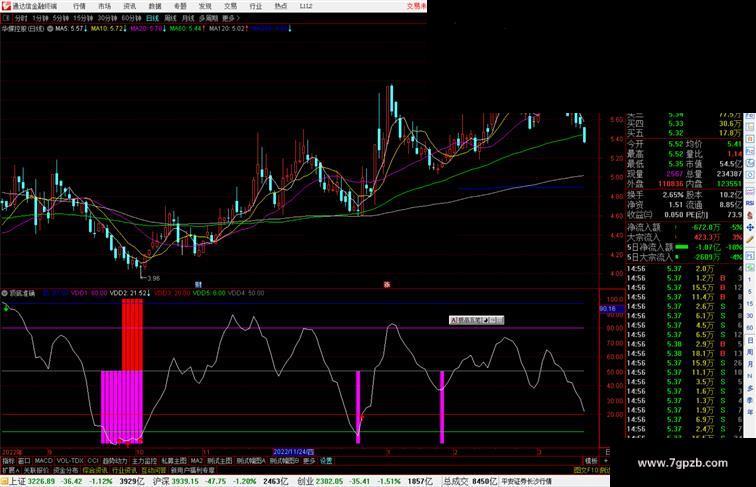Viewport: 756px width, 487px height.
Task: Expand the 更多 periods chevron
Action: pos(231,18)
